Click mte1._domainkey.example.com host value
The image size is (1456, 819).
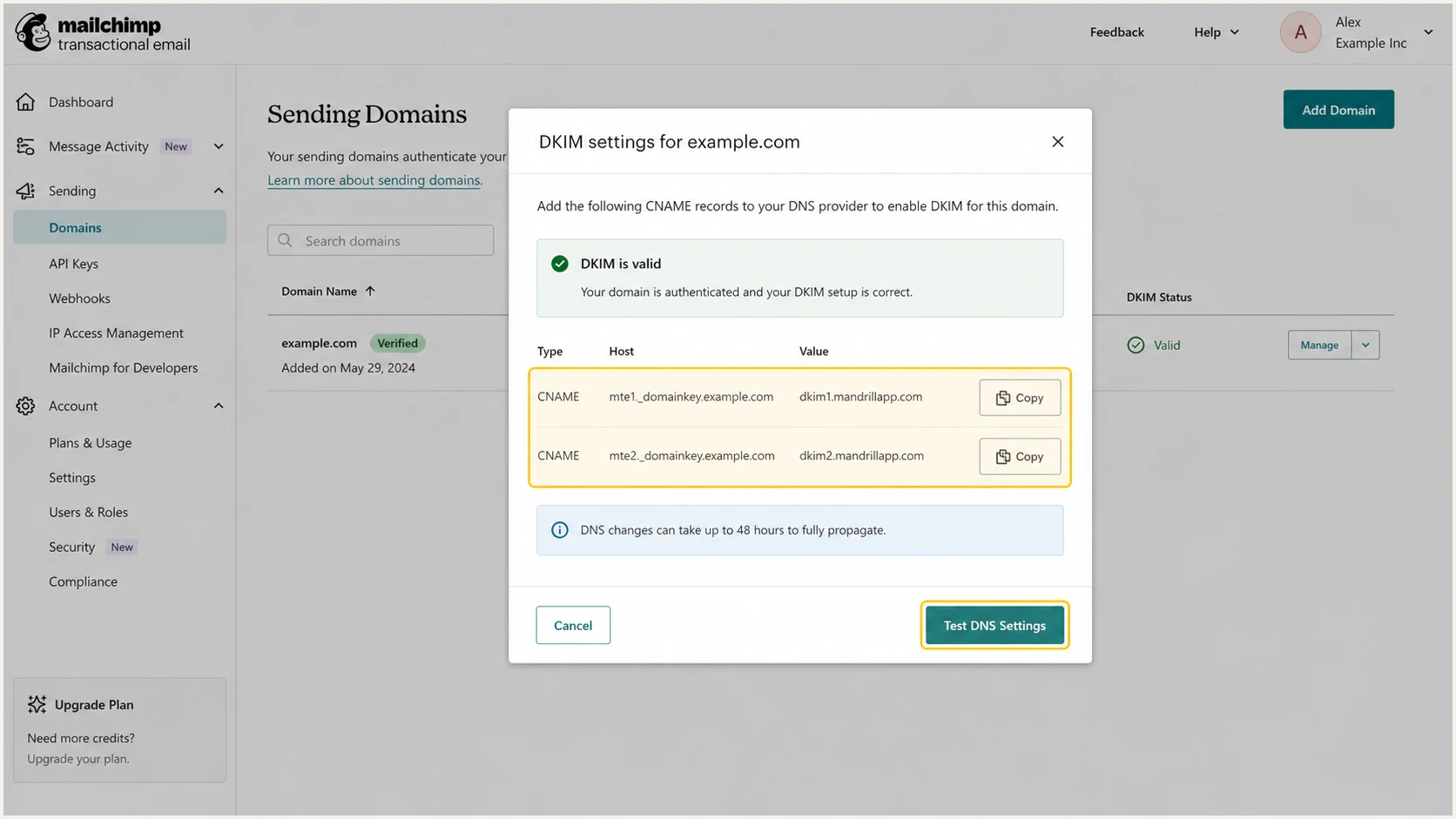[691, 397]
